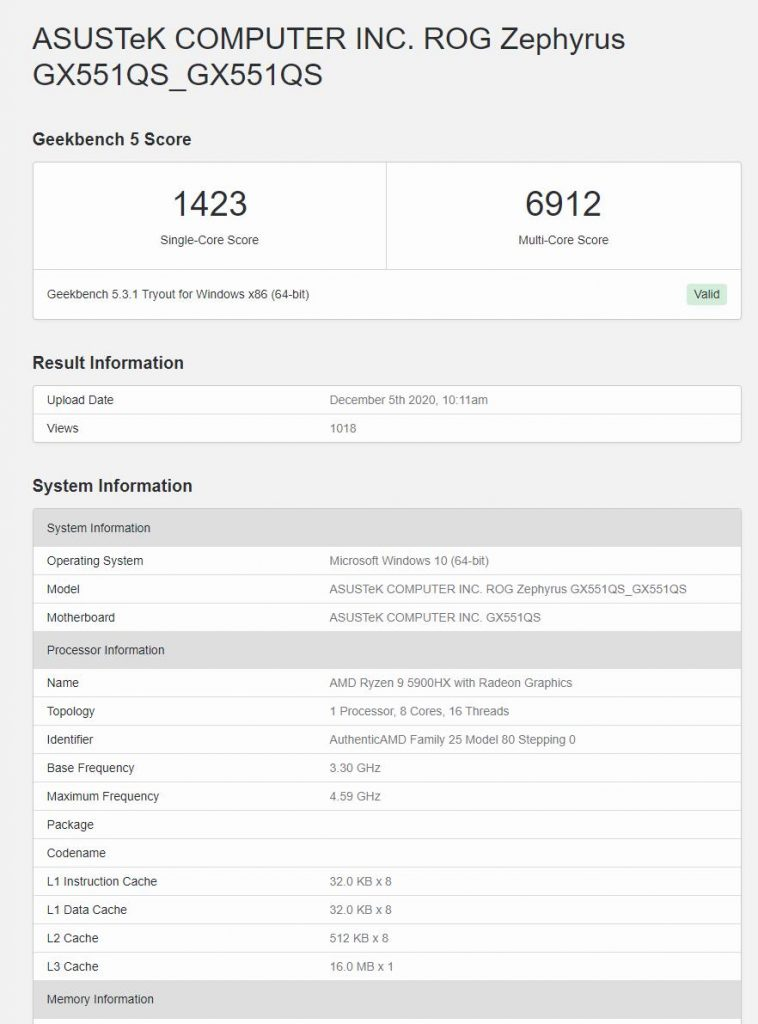Click the L2 Cache label
The image size is (758, 1024).
click(x=72, y=938)
